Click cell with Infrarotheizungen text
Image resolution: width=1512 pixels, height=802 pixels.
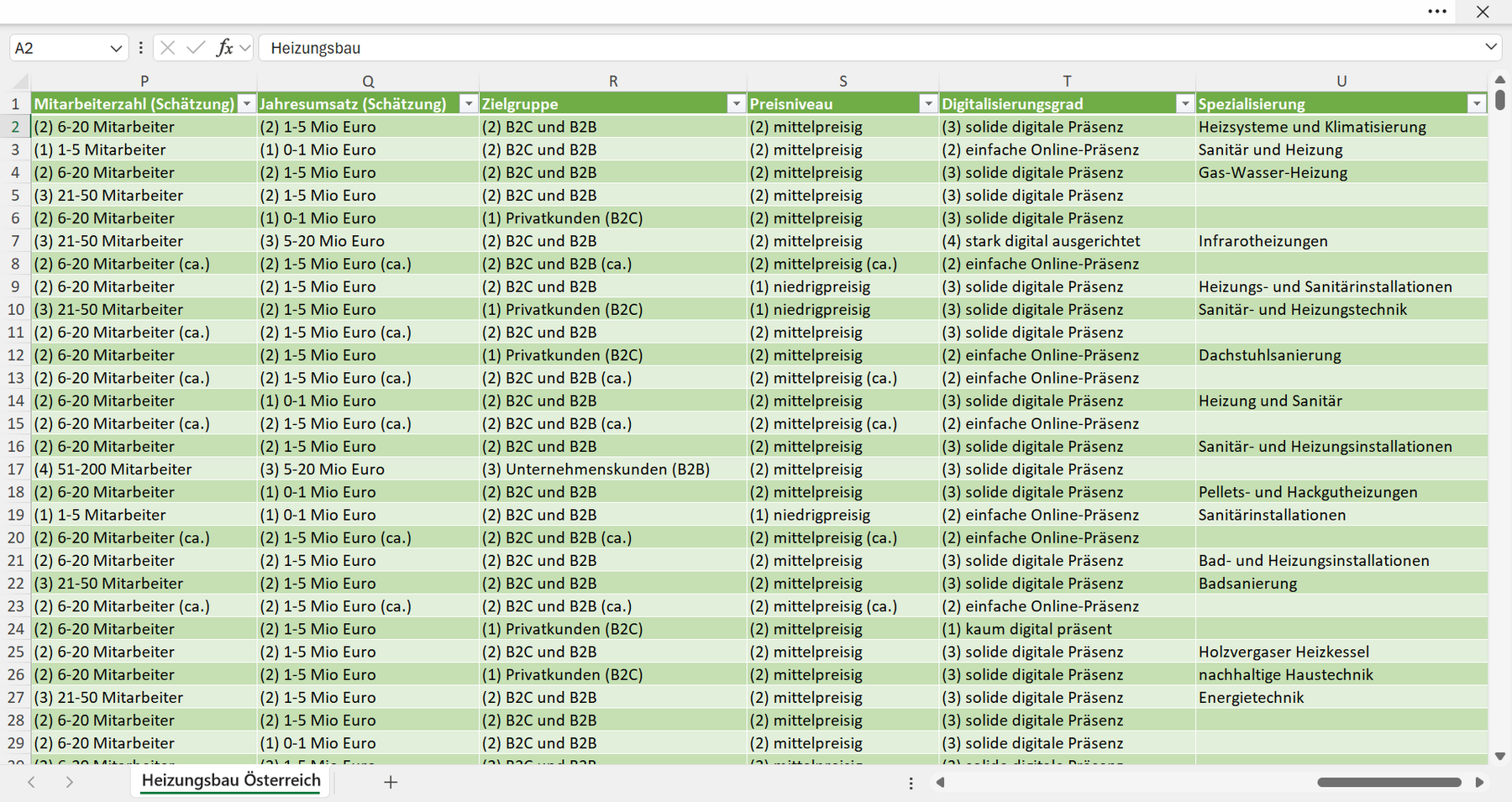click(1341, 241)
